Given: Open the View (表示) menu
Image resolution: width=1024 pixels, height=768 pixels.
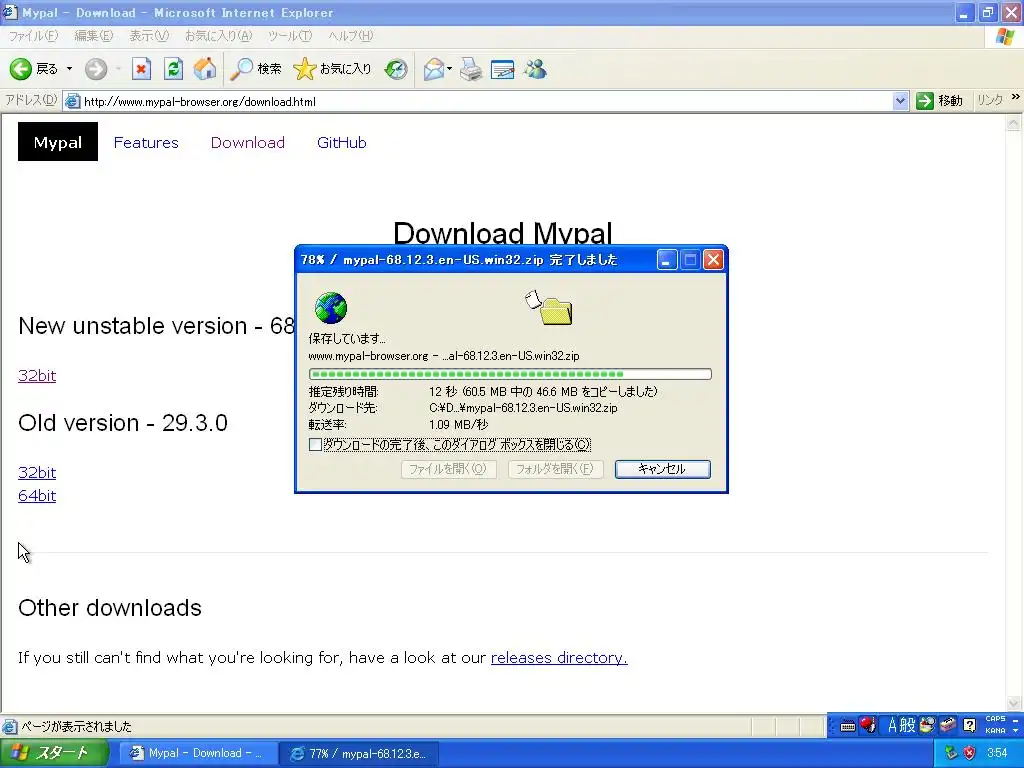Looking at the screenshot, I should point(149,36).
